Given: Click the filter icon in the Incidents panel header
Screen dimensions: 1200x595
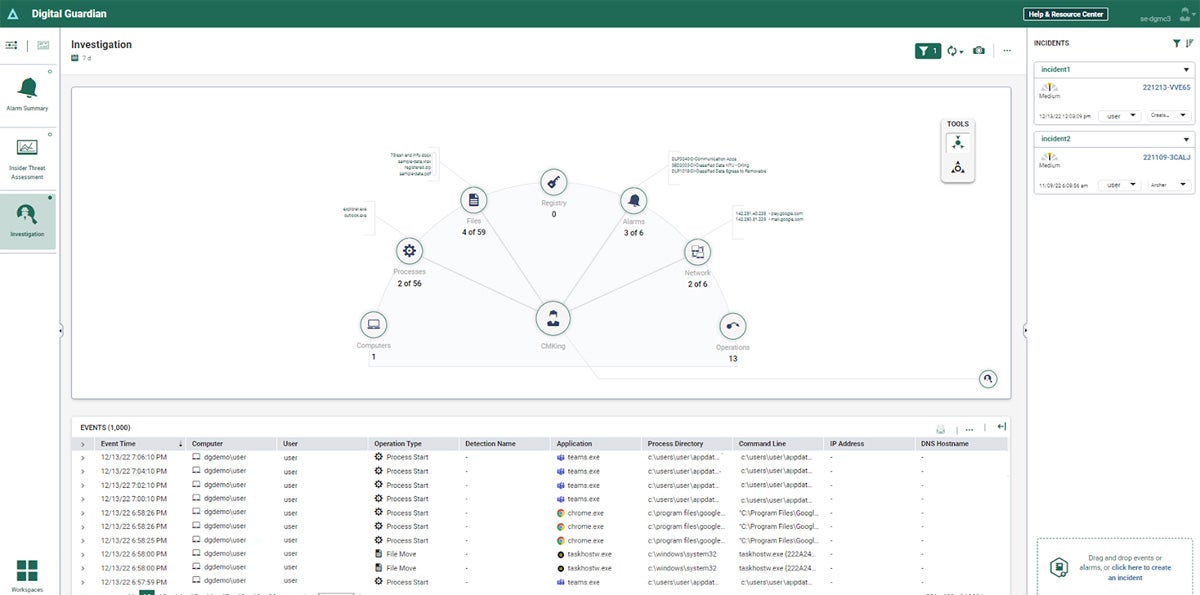Looking at the screenshot, I should [1176, 43].
